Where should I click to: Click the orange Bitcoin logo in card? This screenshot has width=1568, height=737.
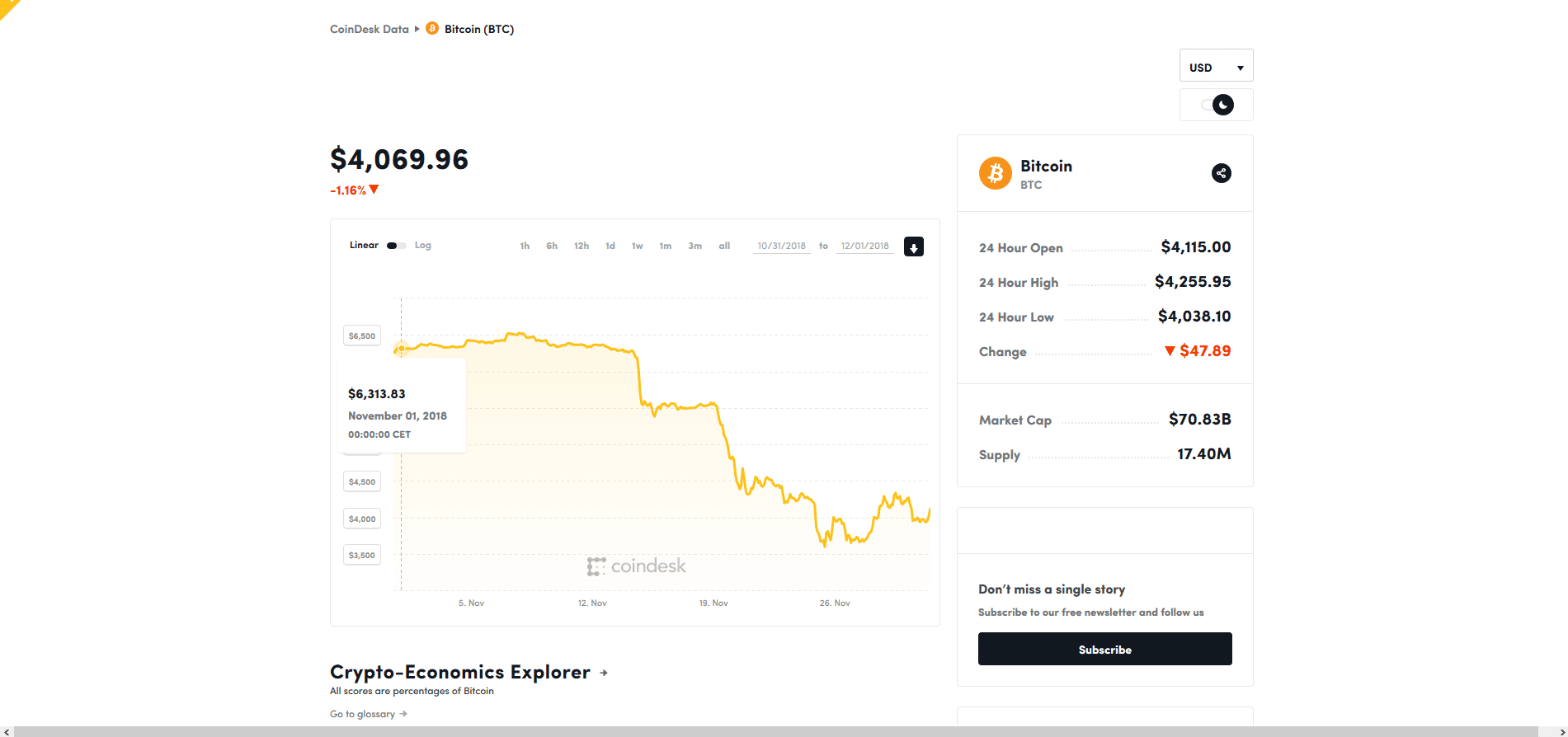click(995, 173)
